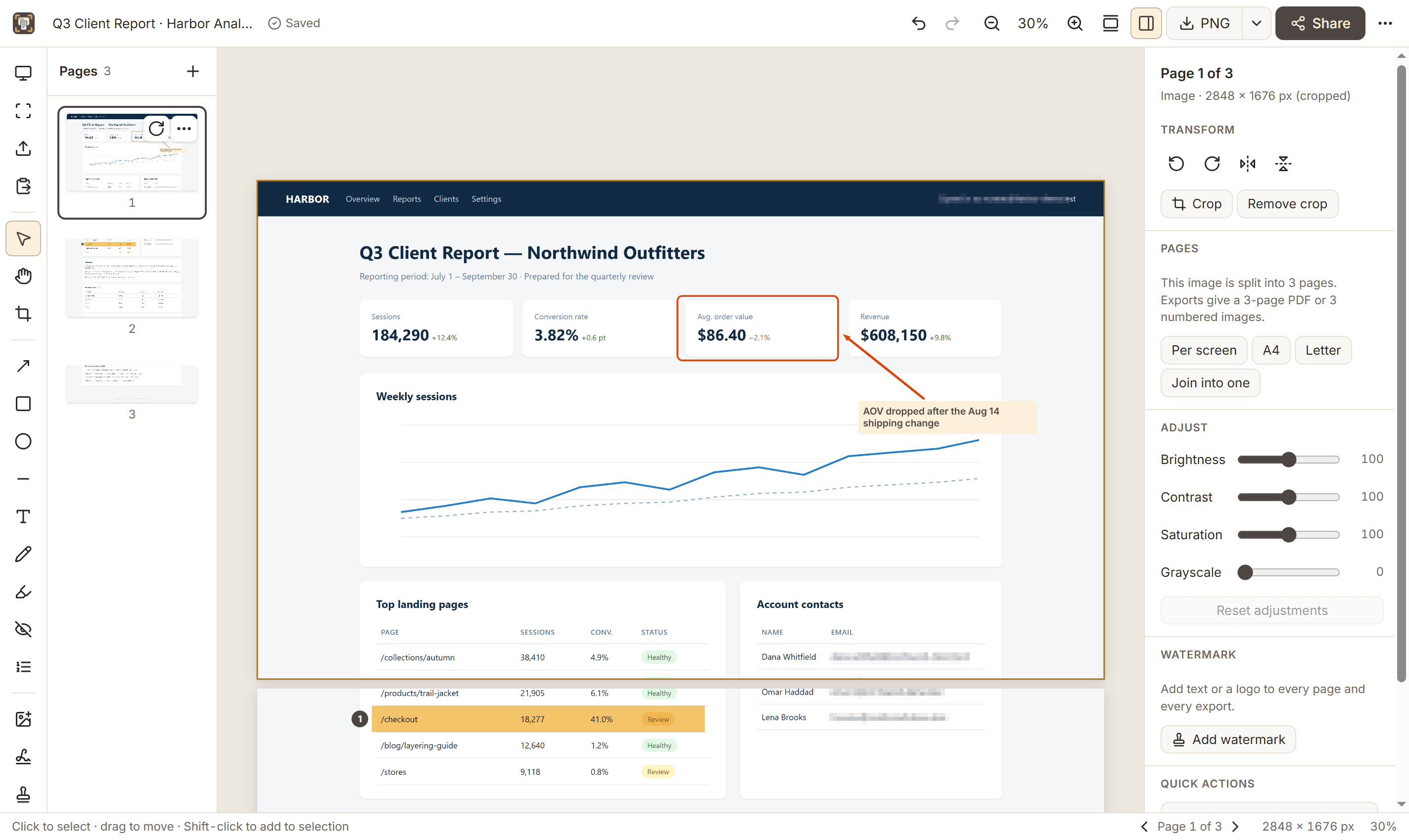Click the upload image icon
1409x840 pixels.
click(x=23, y=148)
